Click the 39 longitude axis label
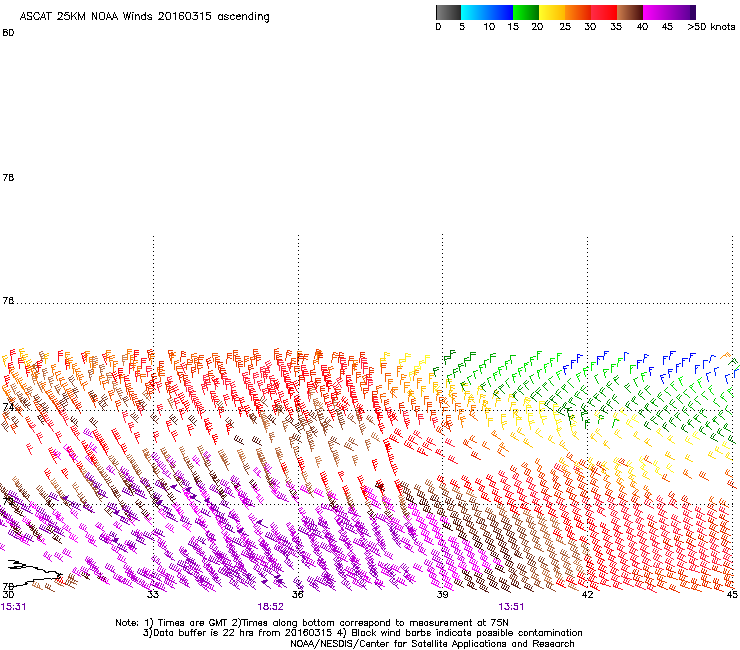Image resolution: width=740 pixels, height=650 pixels. coord(442,594)
